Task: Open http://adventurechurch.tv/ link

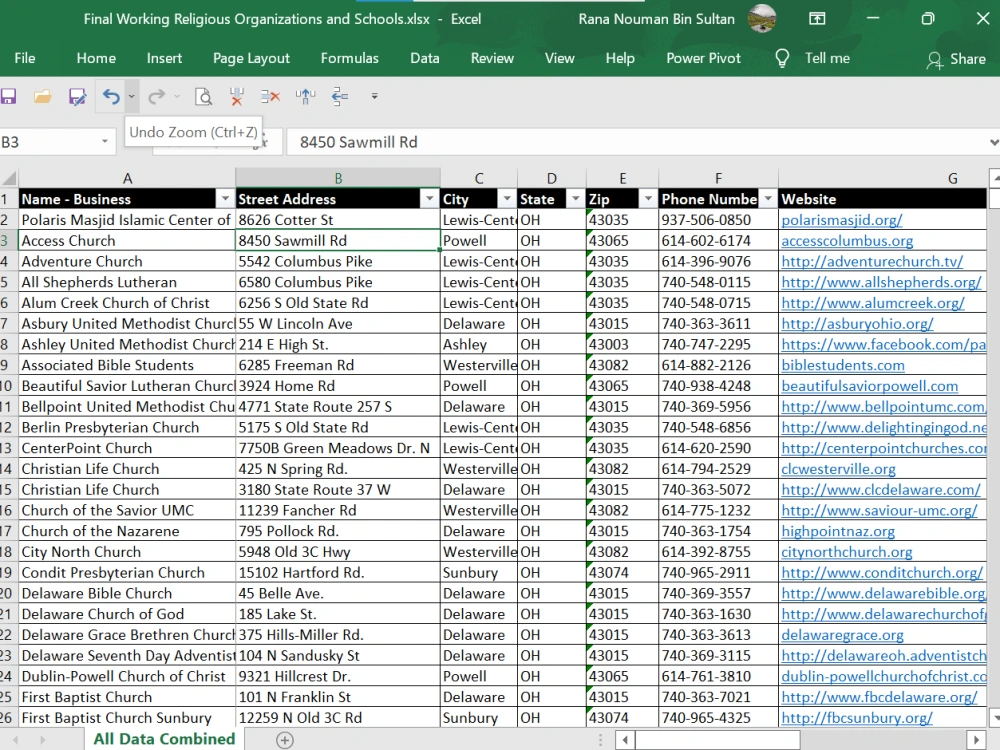Action: (872, 261)
